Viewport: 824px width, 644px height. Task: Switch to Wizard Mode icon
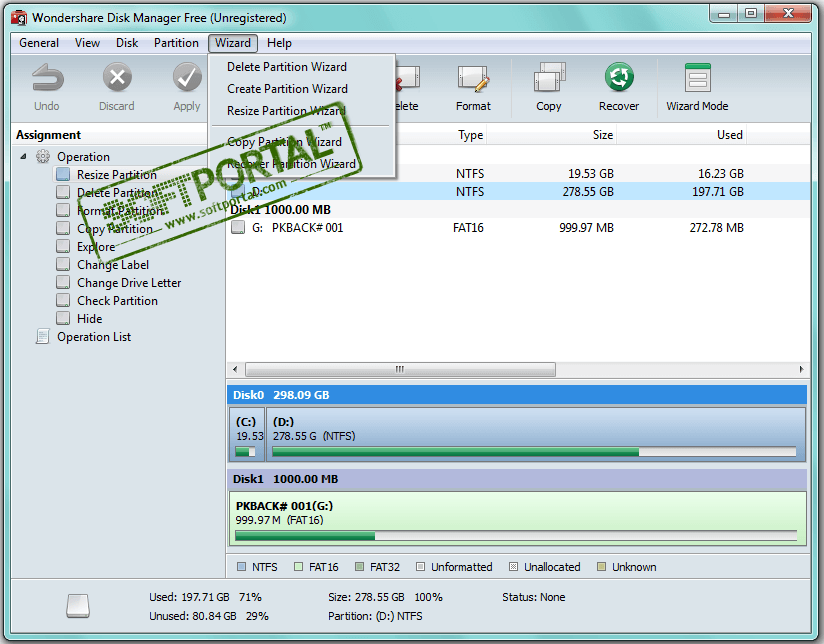click(x=697, y=78)
